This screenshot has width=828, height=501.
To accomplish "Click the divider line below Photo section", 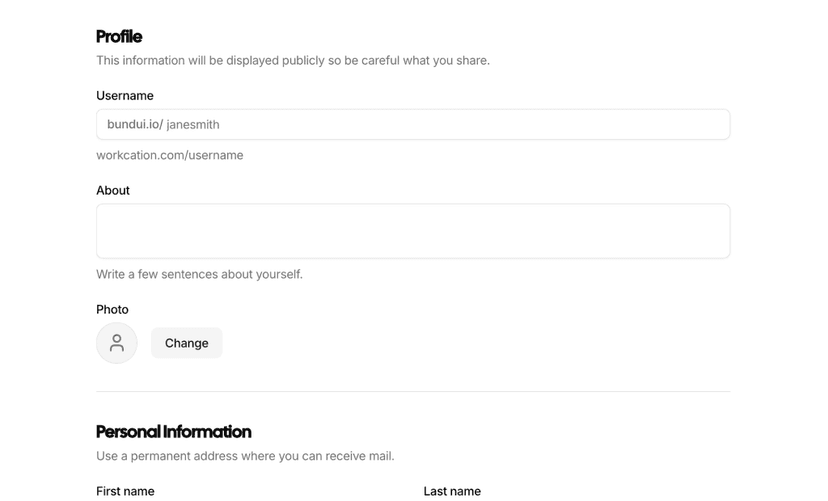I will point(413,391).
